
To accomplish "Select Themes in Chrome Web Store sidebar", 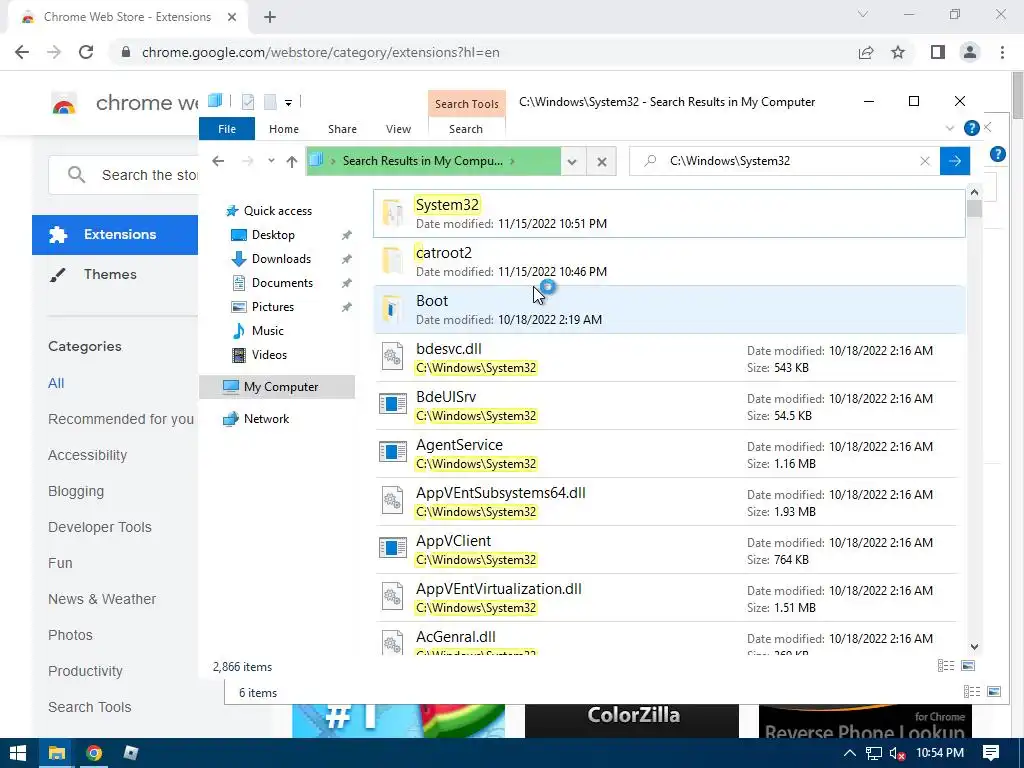I will [x=110, y=274].
